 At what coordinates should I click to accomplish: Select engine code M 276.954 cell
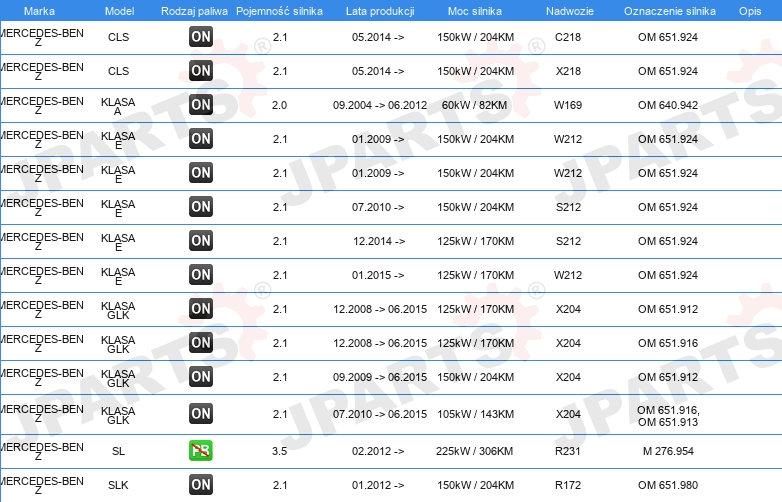point(668,451)
